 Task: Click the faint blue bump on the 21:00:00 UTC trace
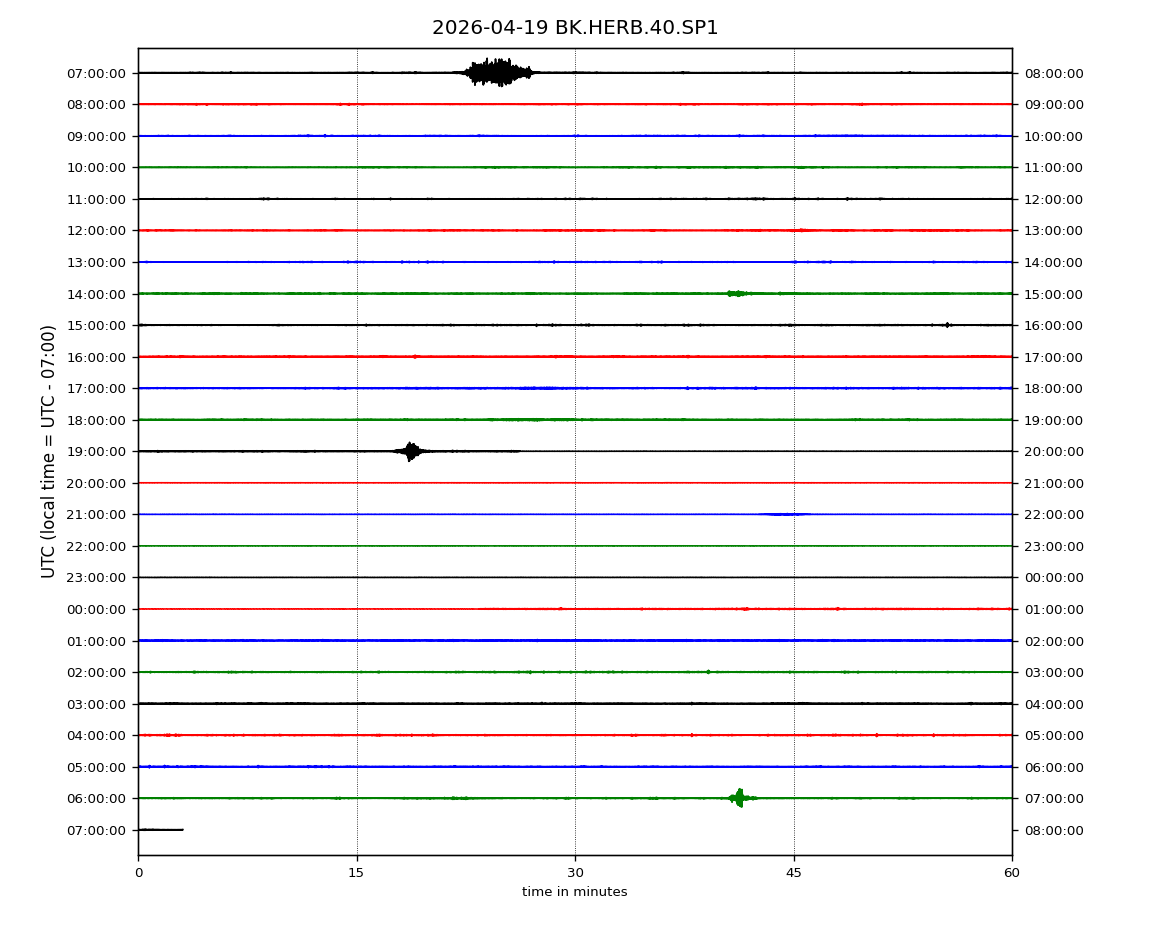[x=785, y=514]
